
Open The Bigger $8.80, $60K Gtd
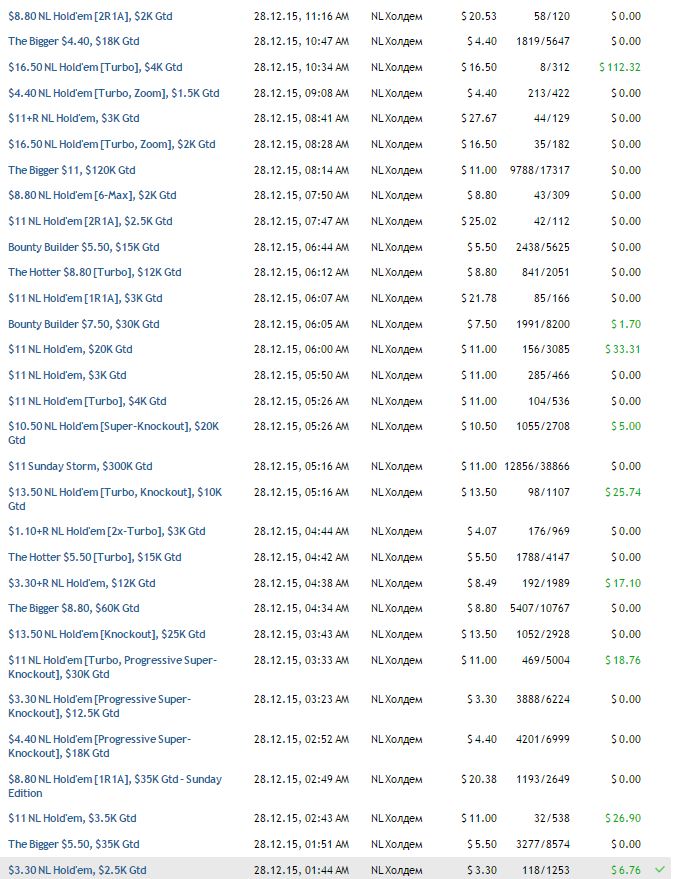click(74, 608)
